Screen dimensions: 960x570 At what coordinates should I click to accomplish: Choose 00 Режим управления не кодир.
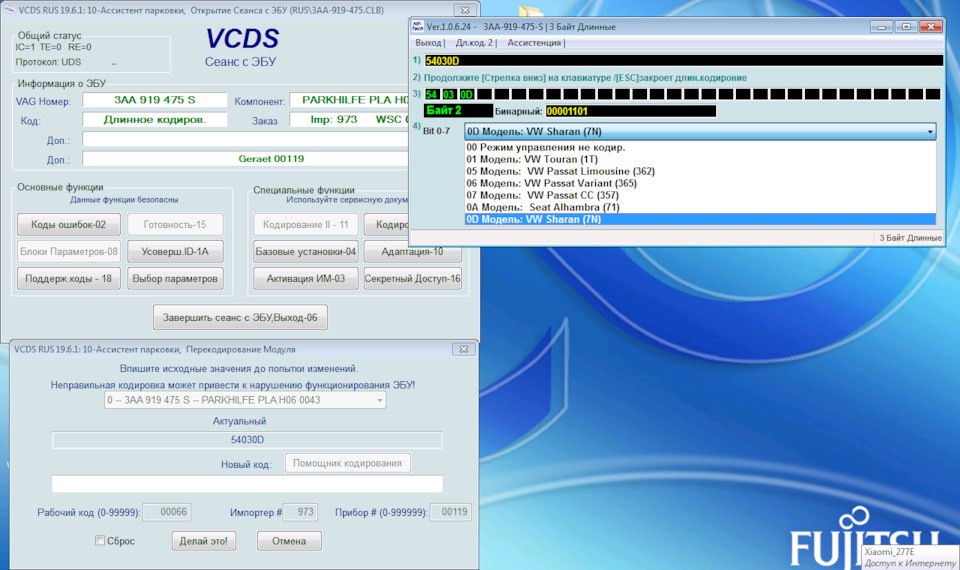click(x=700, y=148)
